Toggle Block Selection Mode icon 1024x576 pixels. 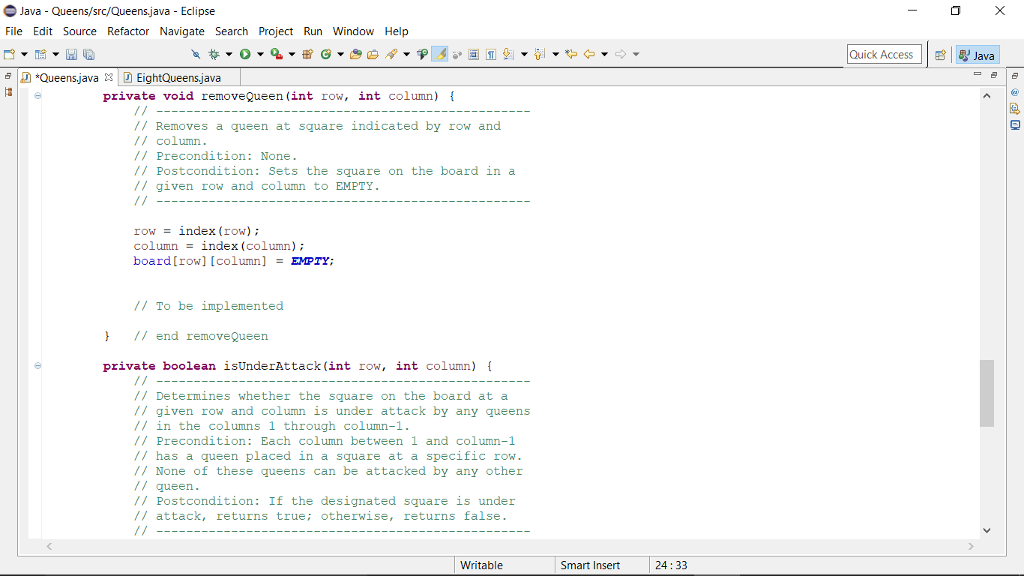point(473,54)
